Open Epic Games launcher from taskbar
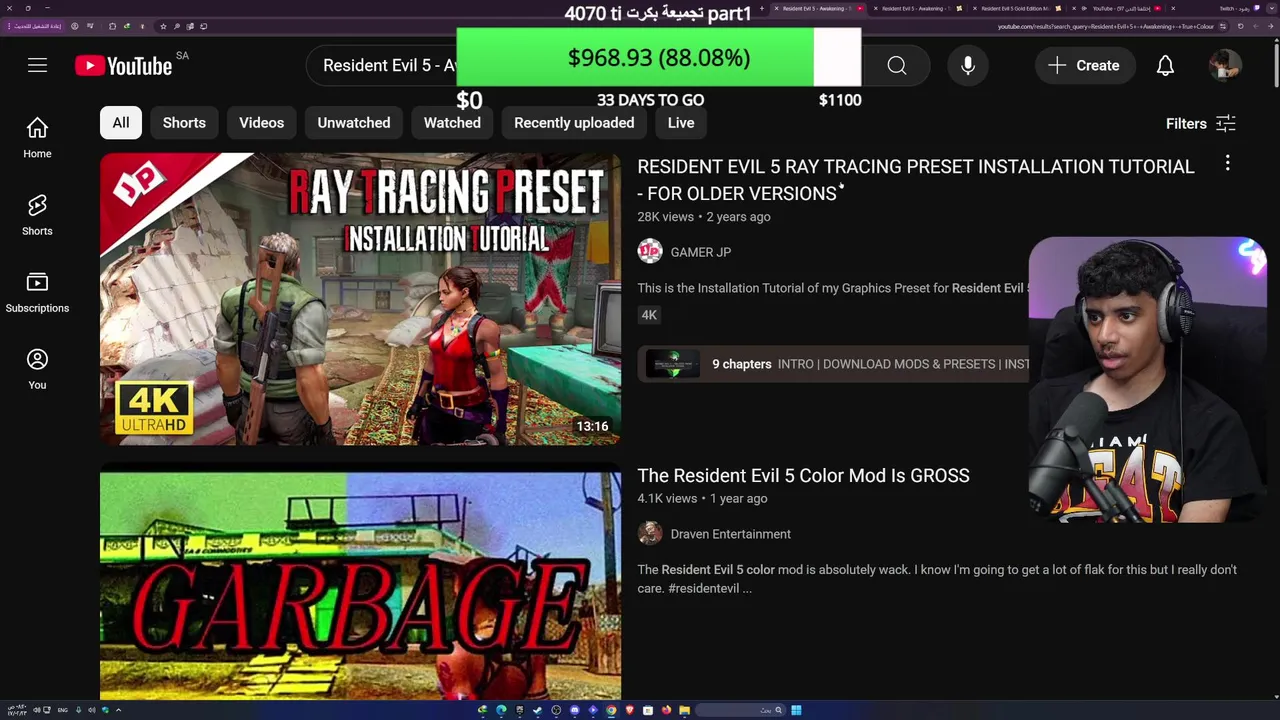 [519, 710]
